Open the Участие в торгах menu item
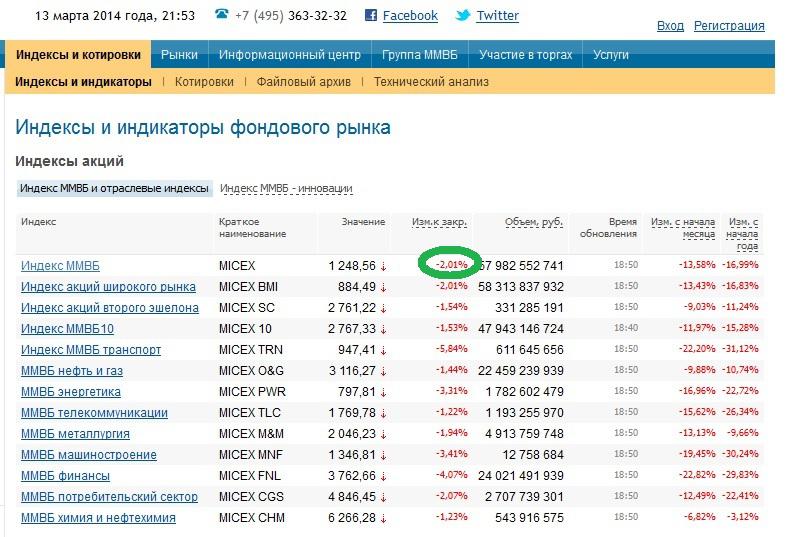Image resolution: width=788 pixels, height=537 pixels. point(526,54)
